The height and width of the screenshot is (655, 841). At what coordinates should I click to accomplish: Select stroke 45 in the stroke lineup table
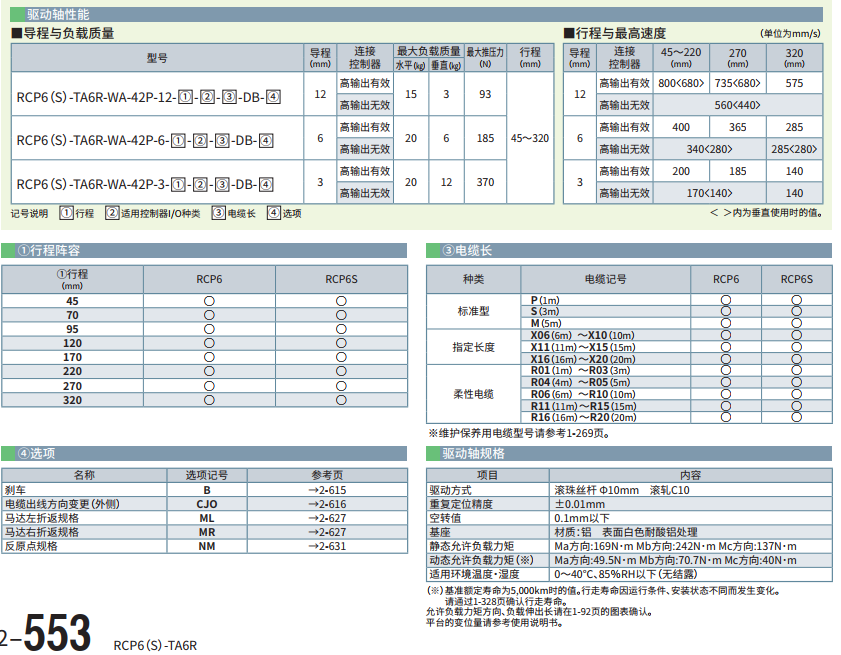click(x=72, y=301)
